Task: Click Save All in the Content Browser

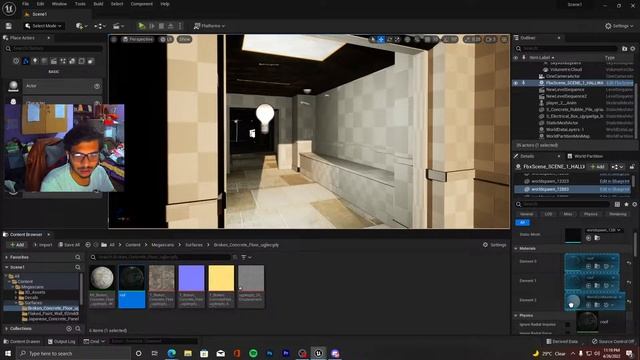Action: [x=69, y=245]
